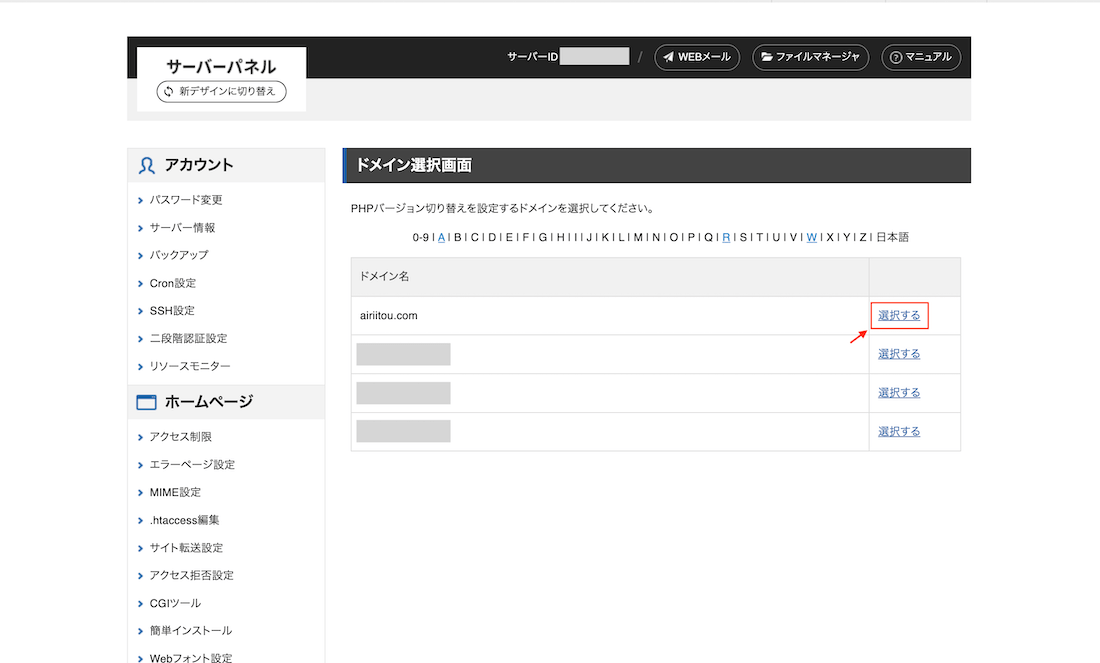Click the 日本語 index entry

point(892,237)
